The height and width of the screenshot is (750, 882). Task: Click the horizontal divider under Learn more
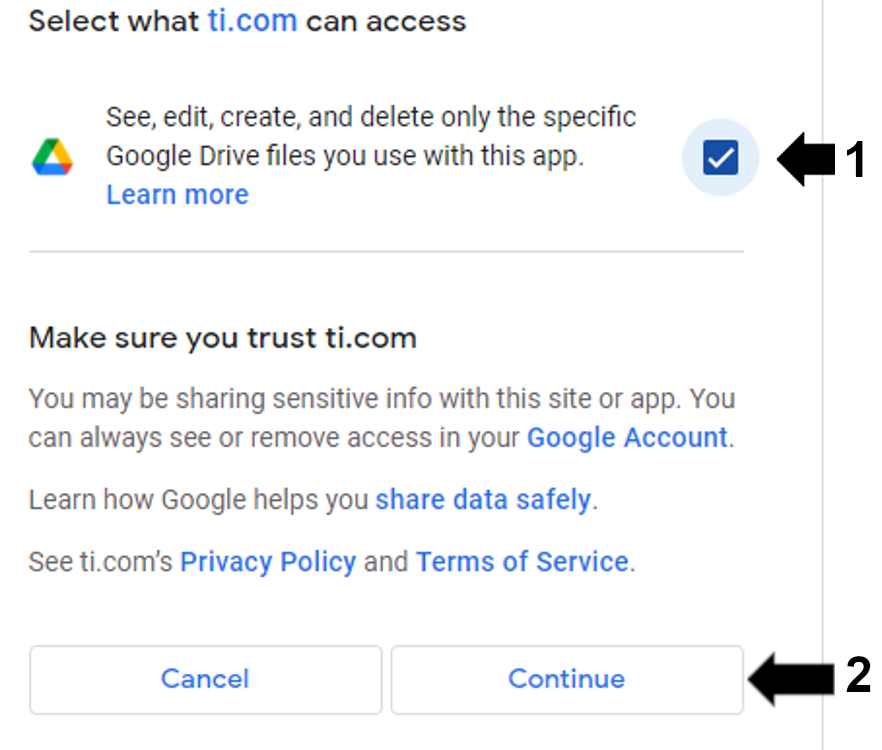(x=386, y=252)
